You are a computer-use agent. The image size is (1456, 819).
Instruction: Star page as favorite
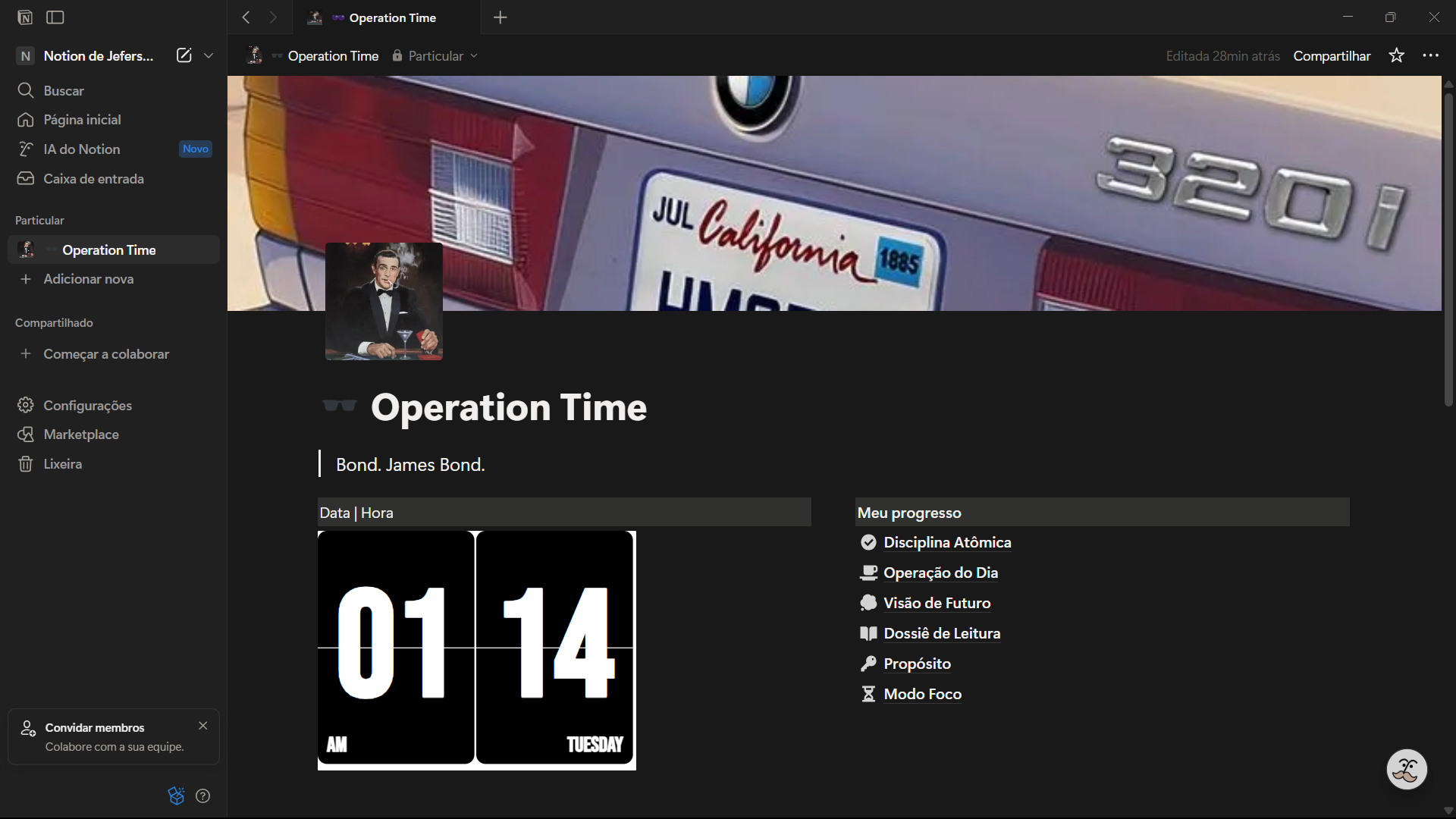(x=1396, y=55)
